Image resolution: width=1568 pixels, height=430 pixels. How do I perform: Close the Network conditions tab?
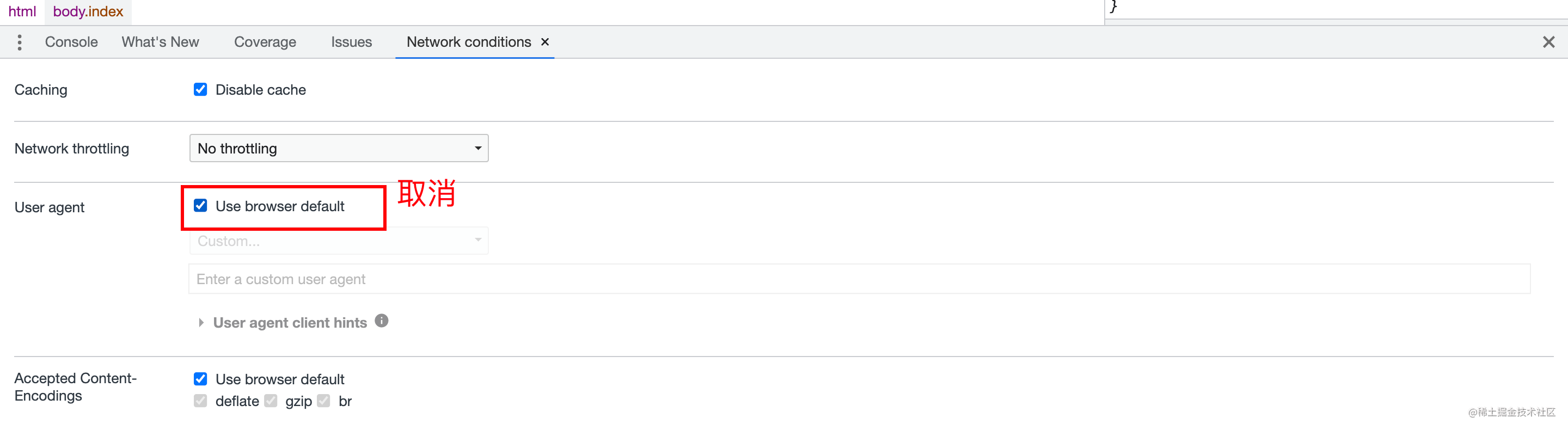pos(545,41)
